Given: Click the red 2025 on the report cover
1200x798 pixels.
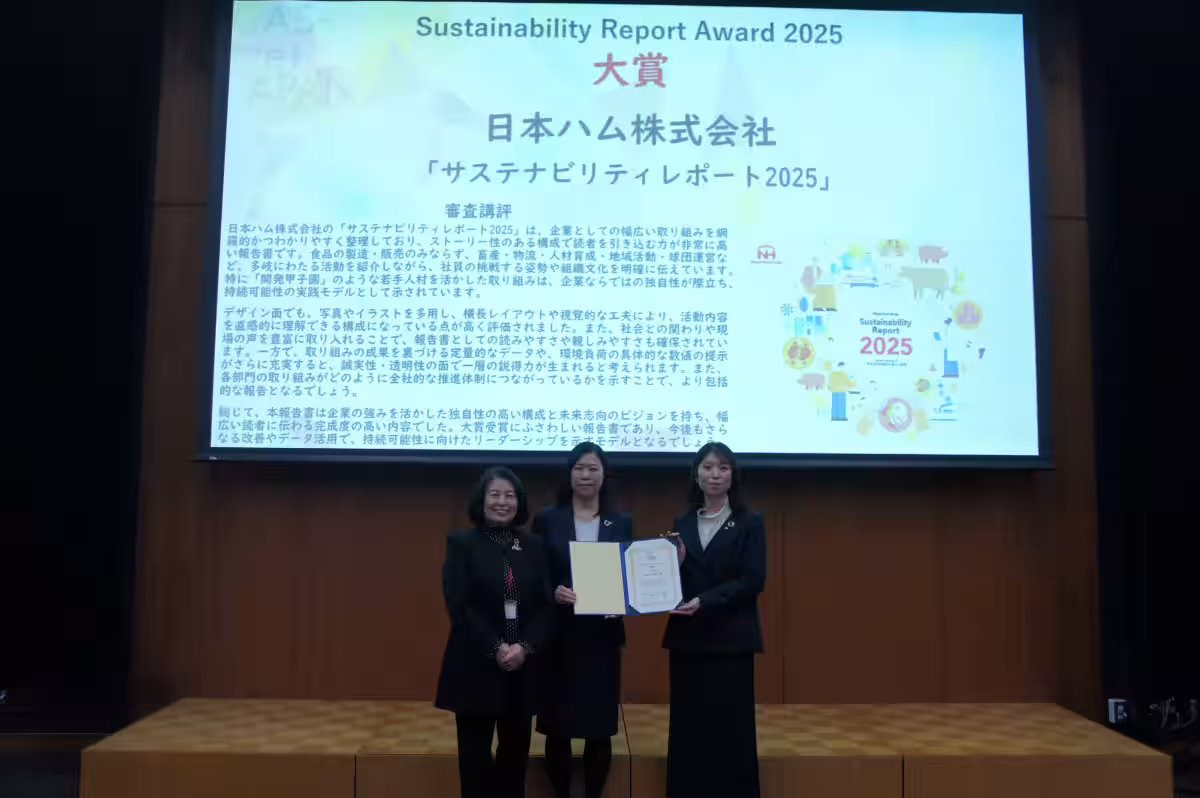Looking at the screenshot, I should click(886, 346).
